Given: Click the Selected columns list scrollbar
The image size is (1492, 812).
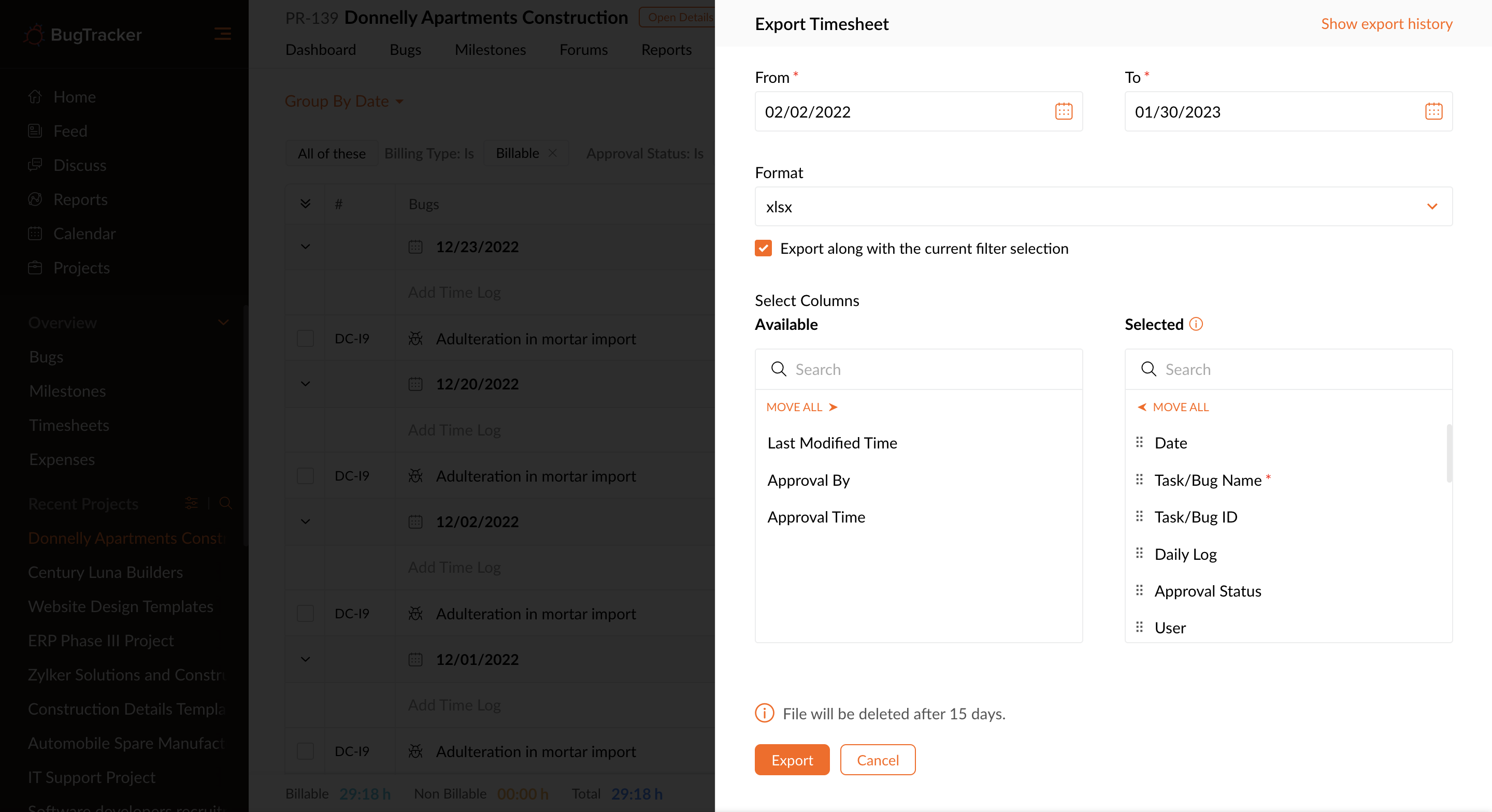Looking at the screenshot, I should pos(1449,453).
